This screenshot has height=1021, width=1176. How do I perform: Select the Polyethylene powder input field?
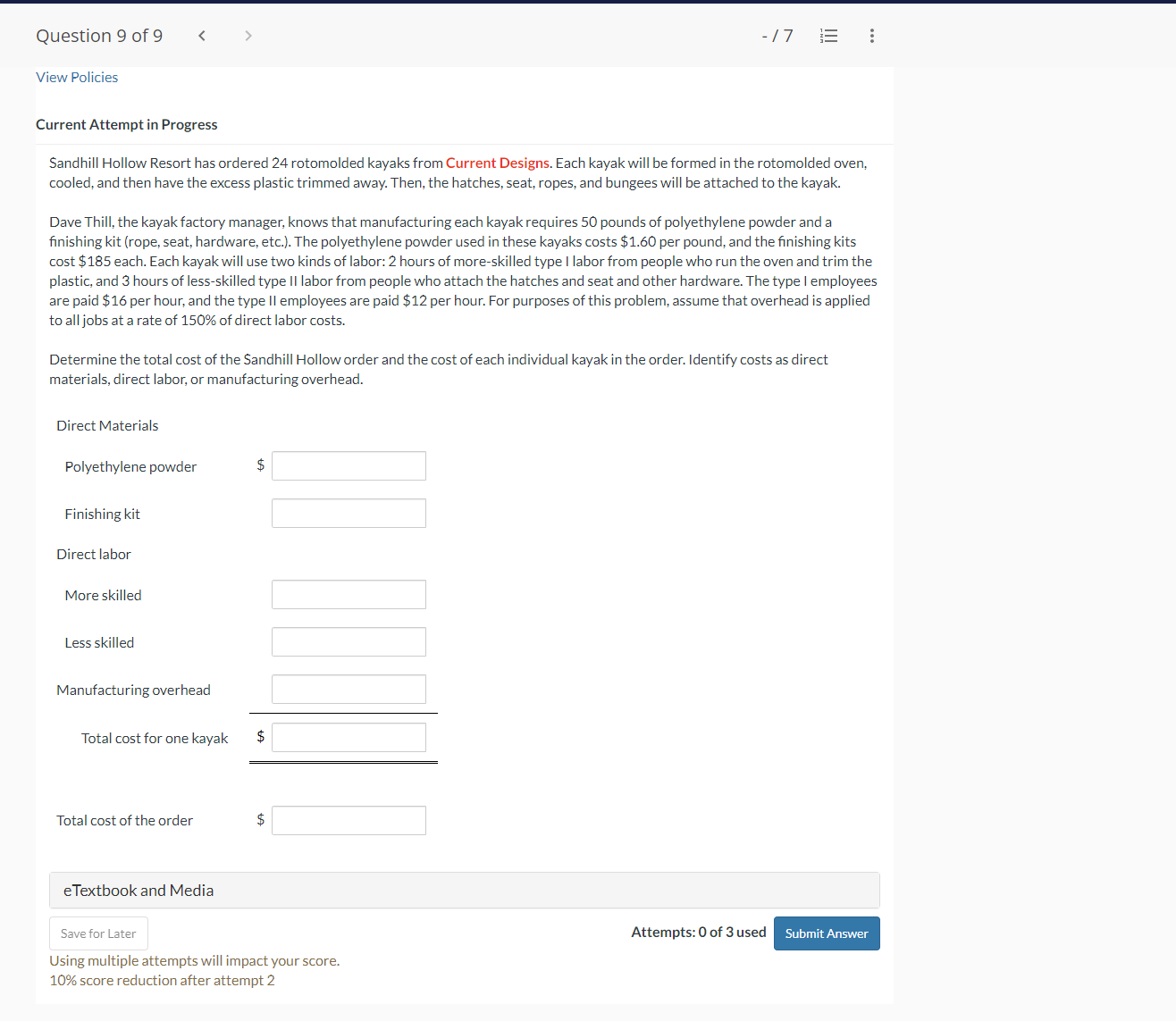tap(349, 465)
